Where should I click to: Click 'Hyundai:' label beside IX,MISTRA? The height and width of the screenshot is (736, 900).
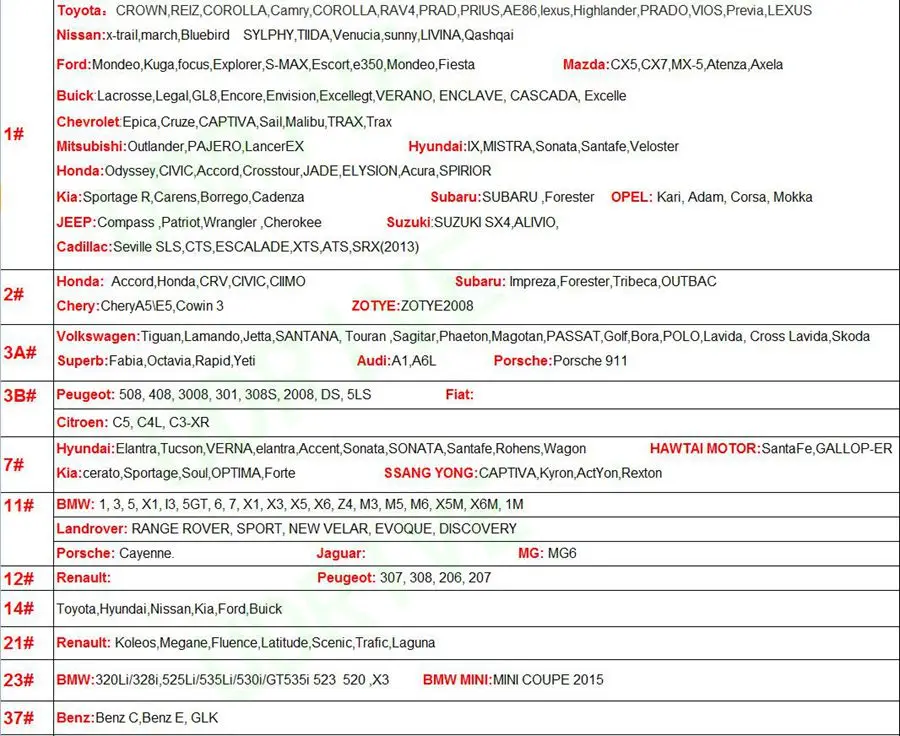click(x=437, y=146)
